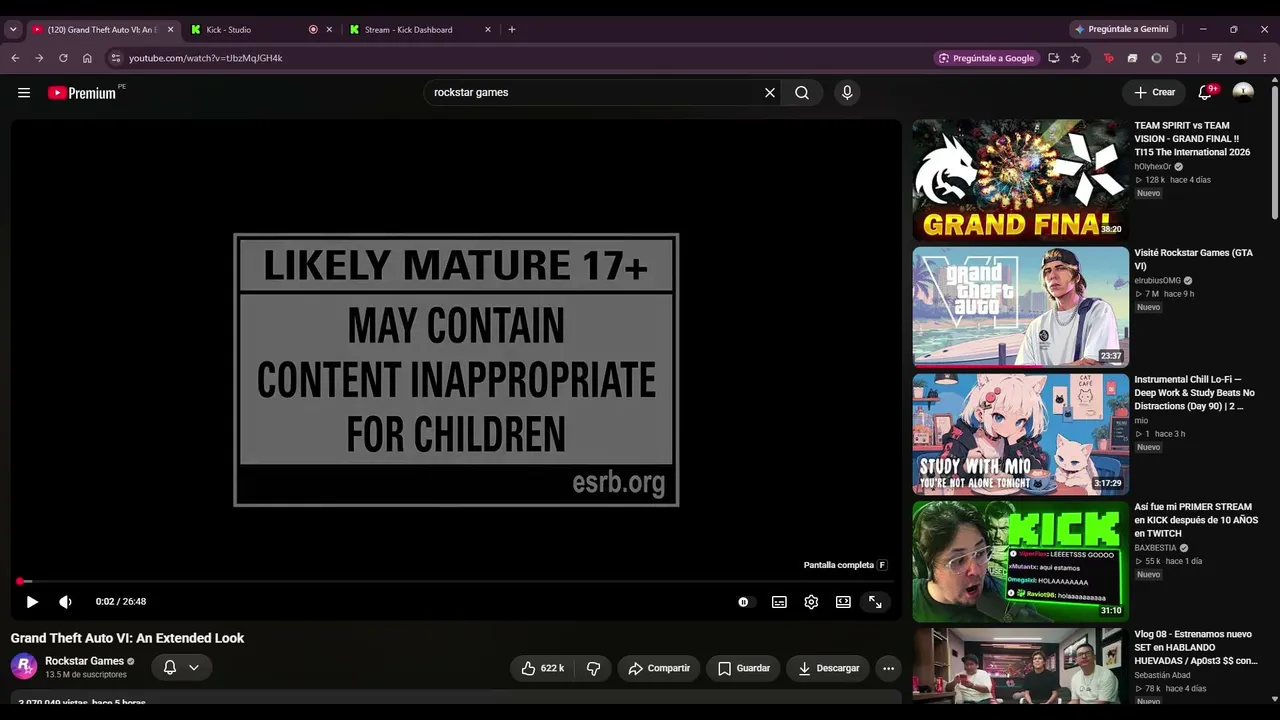1280x720 pixels.
Task: Dislike the video with thumbs down
Action: click(x=593, y=668)
